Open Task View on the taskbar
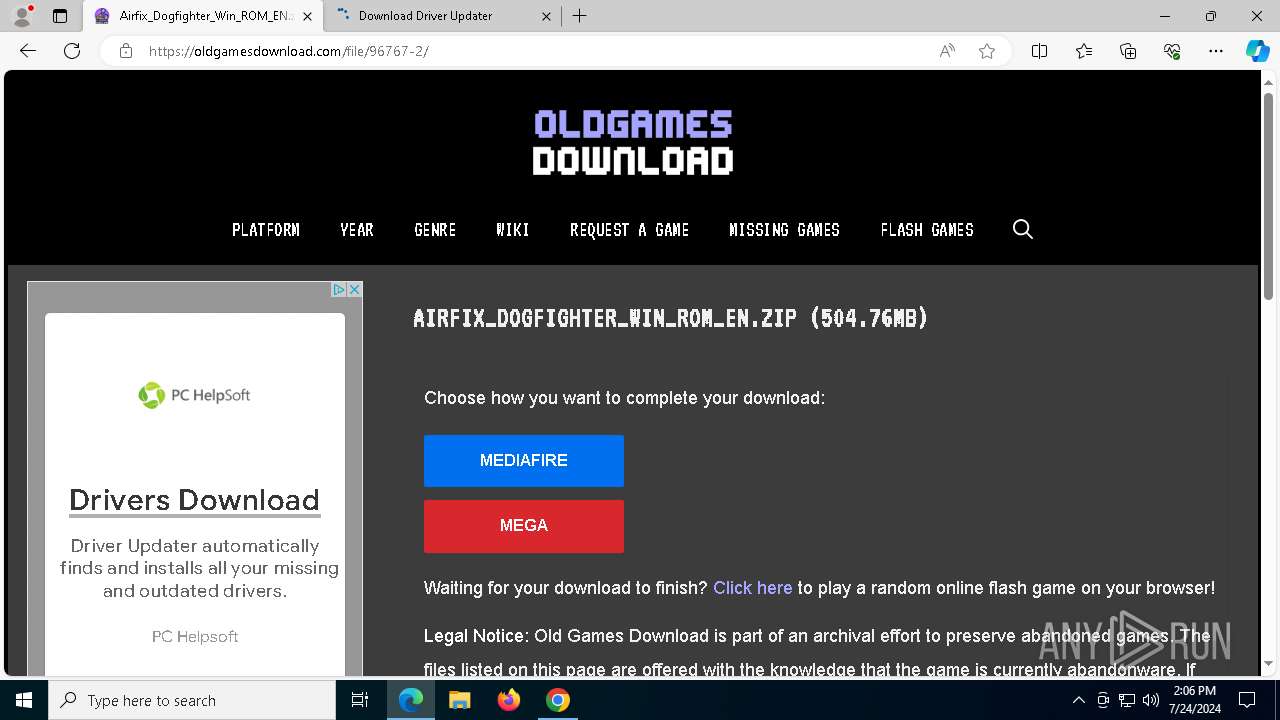1280x720 pixels. point(360,700)
